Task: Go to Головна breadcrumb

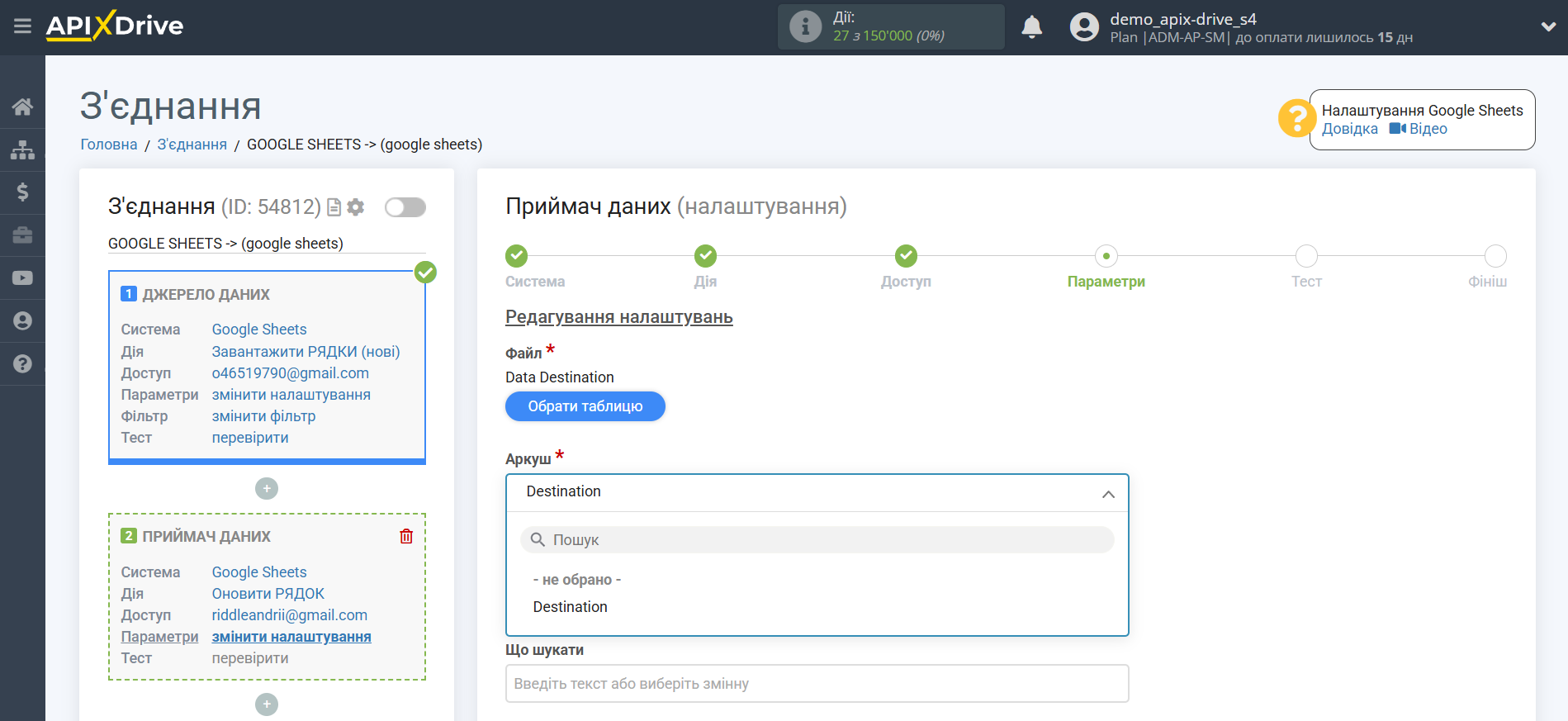Action: click(109, 145)
